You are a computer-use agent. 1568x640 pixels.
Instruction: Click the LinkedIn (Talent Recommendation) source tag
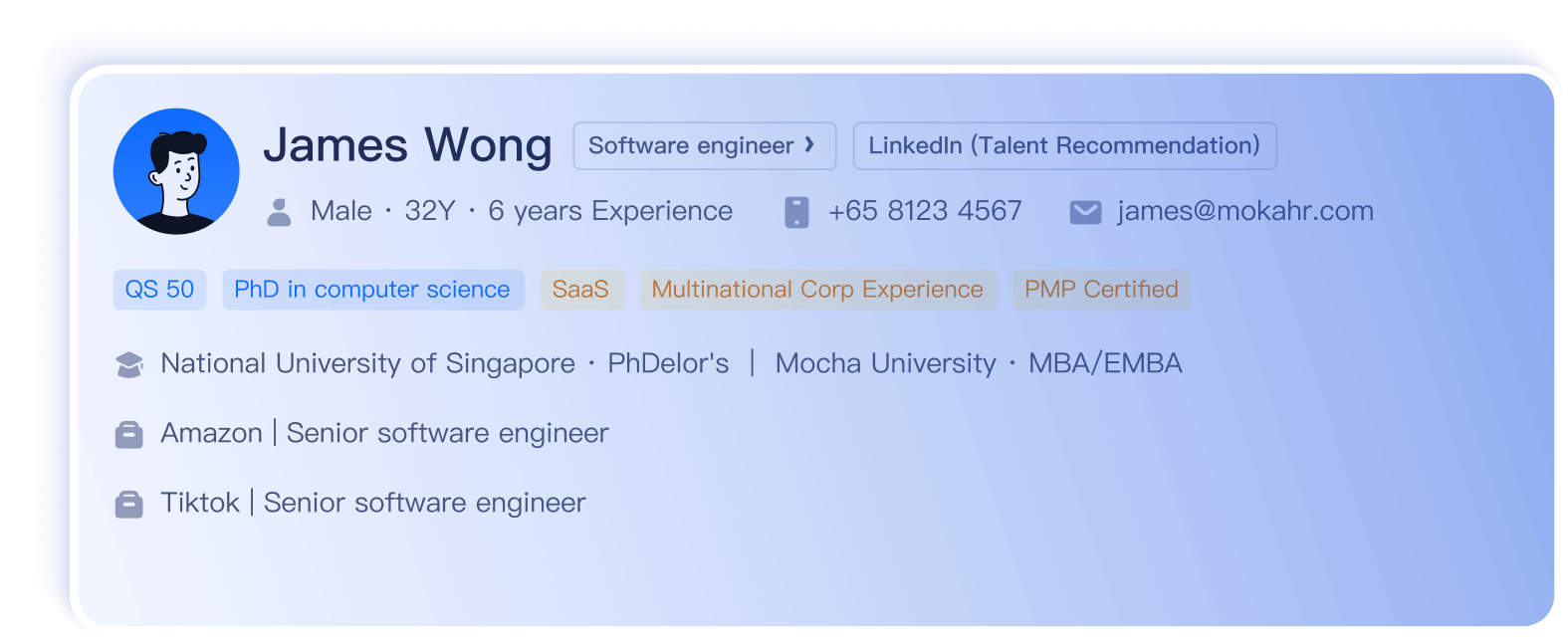pos(1064,146)
